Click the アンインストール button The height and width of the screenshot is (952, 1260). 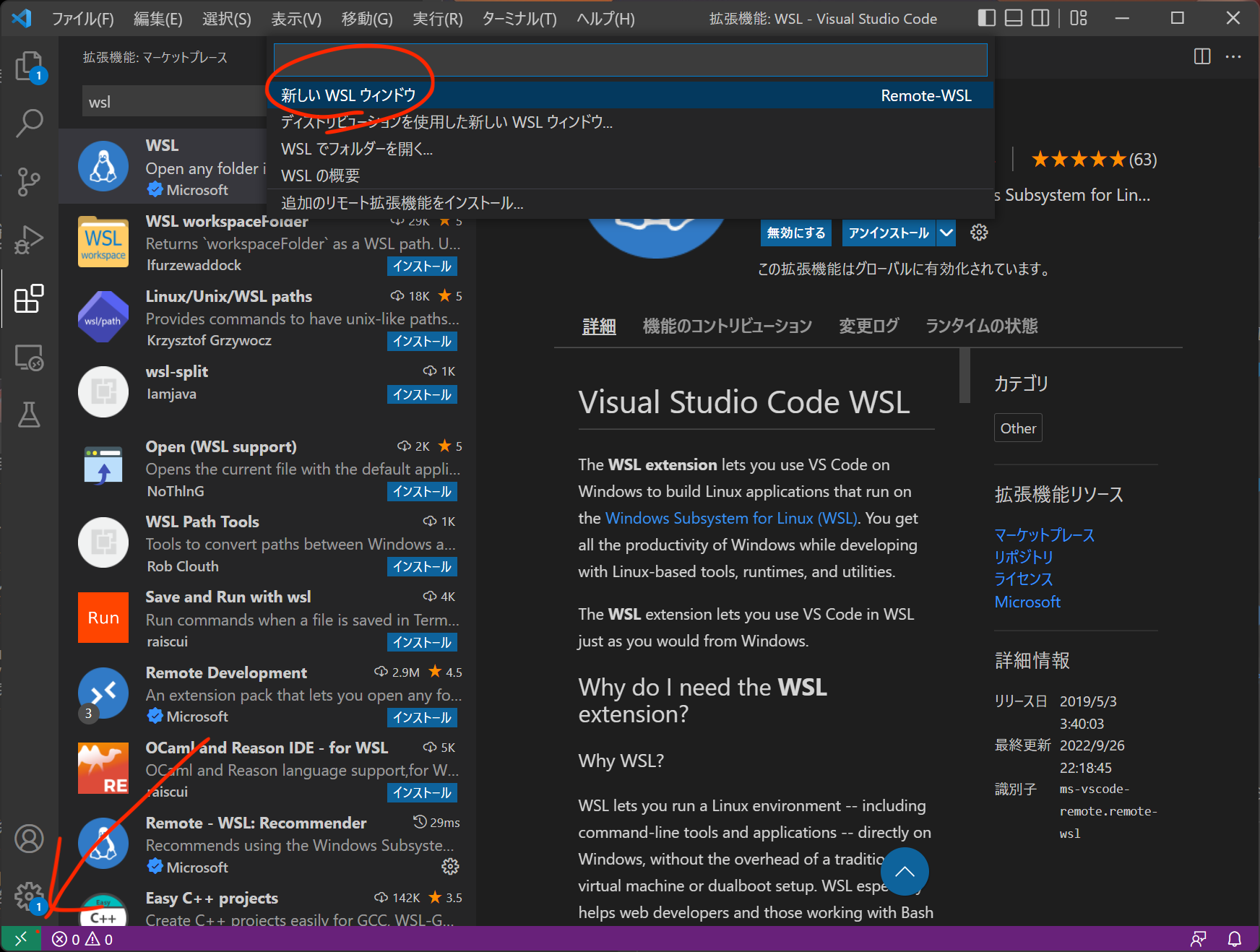click(x=889, y=233)
